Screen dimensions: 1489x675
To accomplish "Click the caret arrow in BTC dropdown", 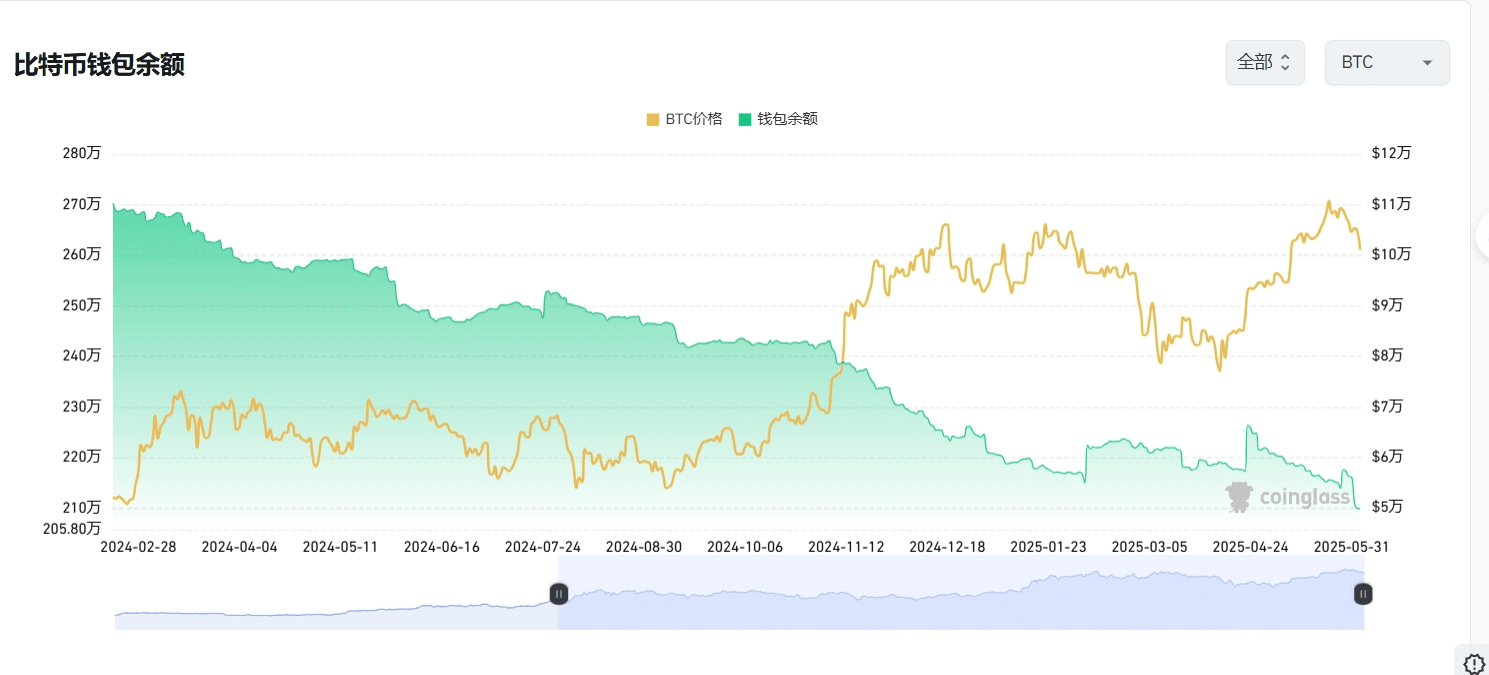I will tap(1427, 63).
